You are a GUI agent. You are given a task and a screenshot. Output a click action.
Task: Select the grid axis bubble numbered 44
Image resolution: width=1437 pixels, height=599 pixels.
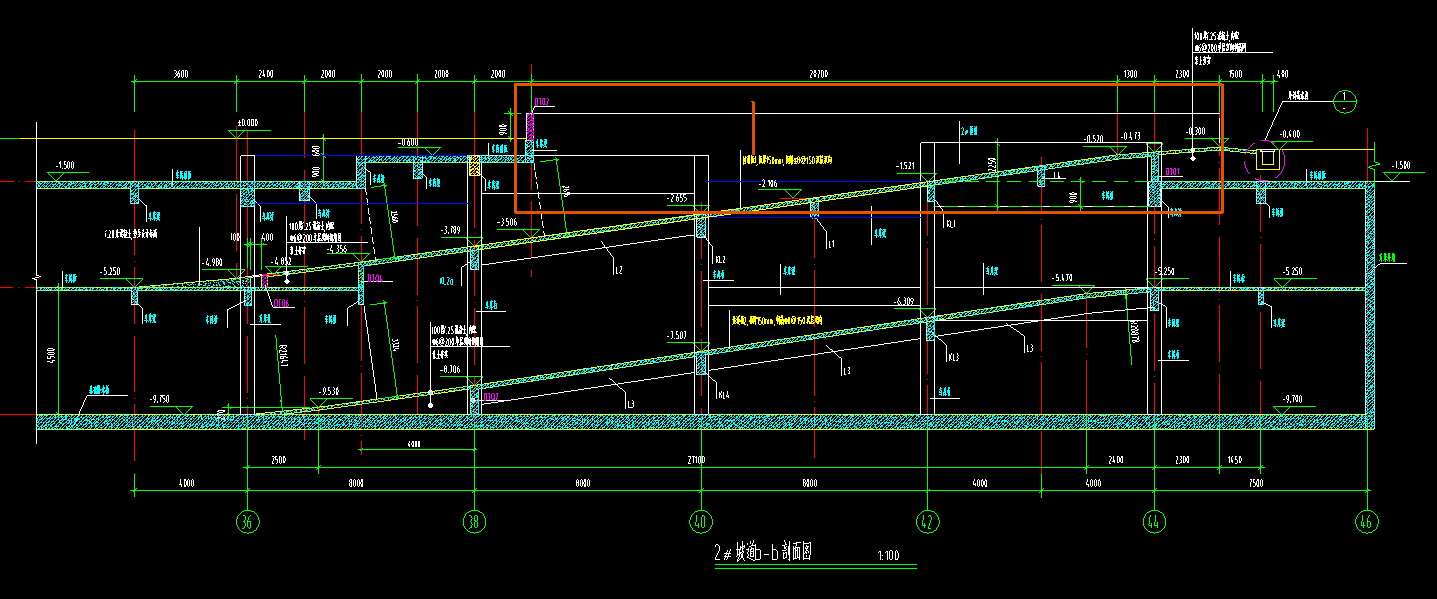pos(1154,521)
